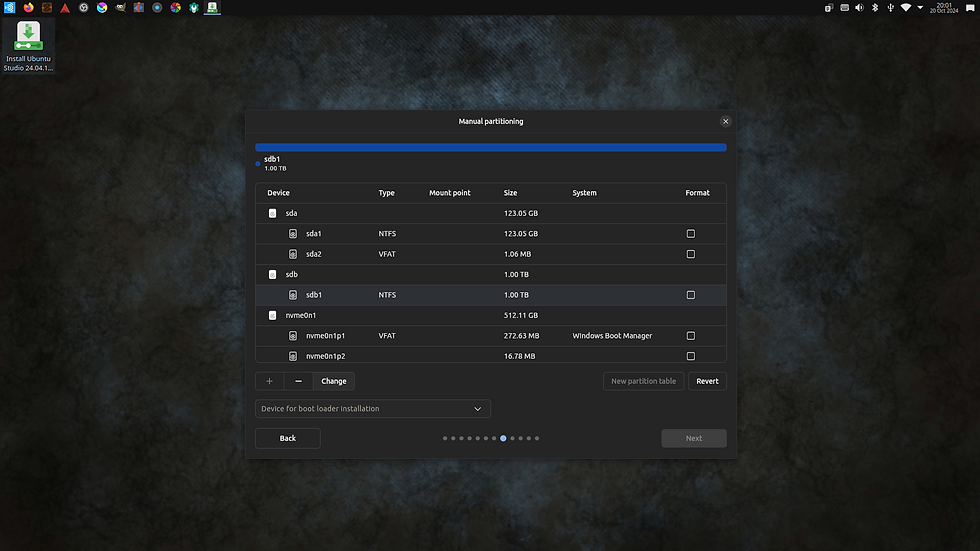Sort by the Device column header
Viewport: 980px width, 551px height.
coord(278,193)
